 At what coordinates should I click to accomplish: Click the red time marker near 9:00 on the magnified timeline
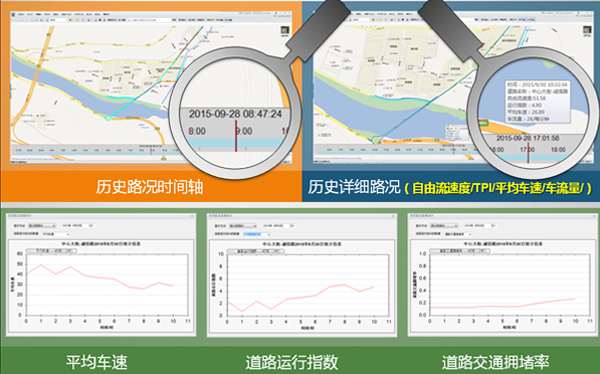click(236, 136)
